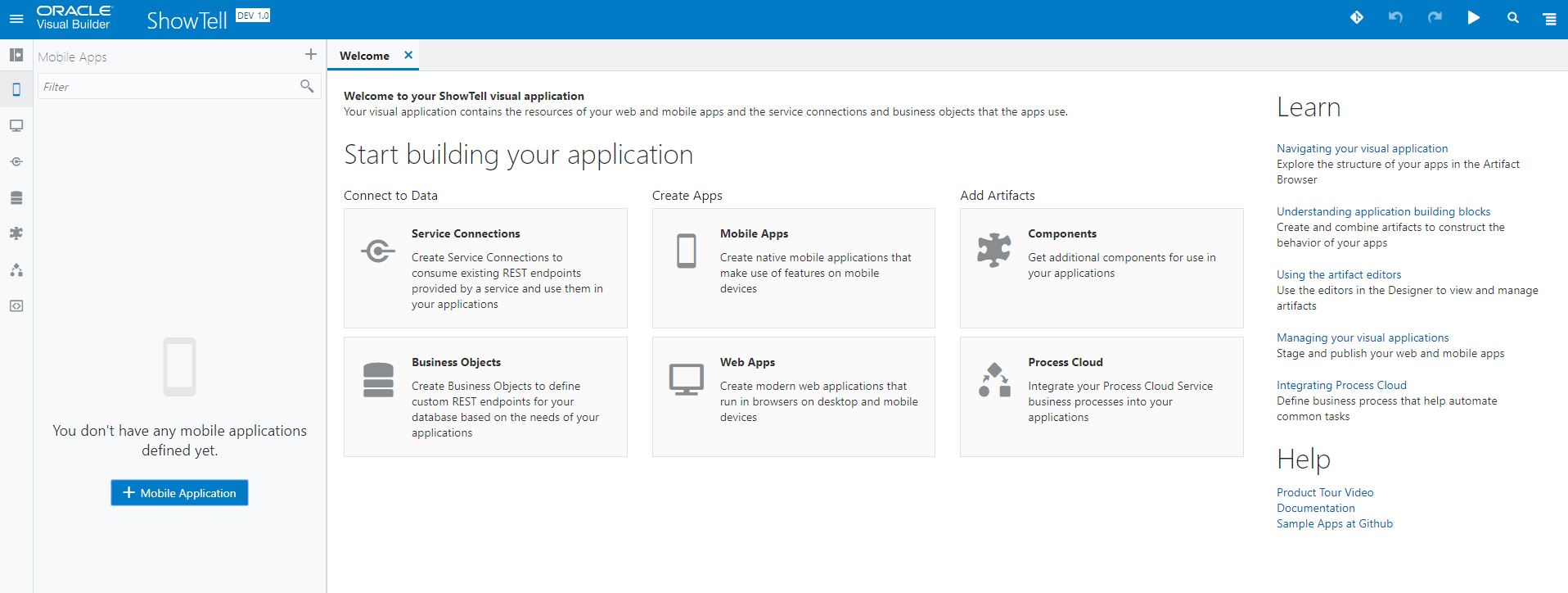The image size is (1568, 593).
Task: Click the Connect to Data label
Action: click(390, 195)
